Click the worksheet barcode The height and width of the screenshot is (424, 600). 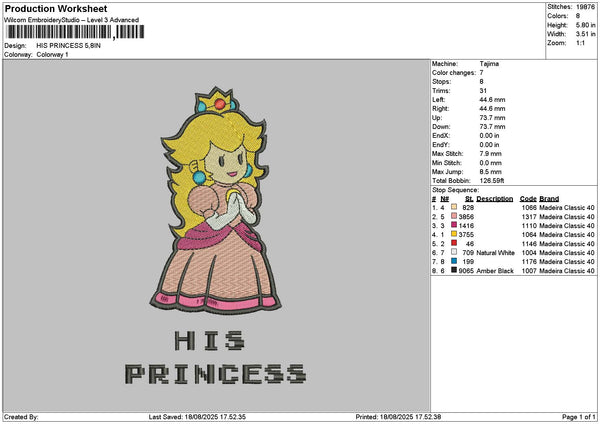[x=75, y=32]
